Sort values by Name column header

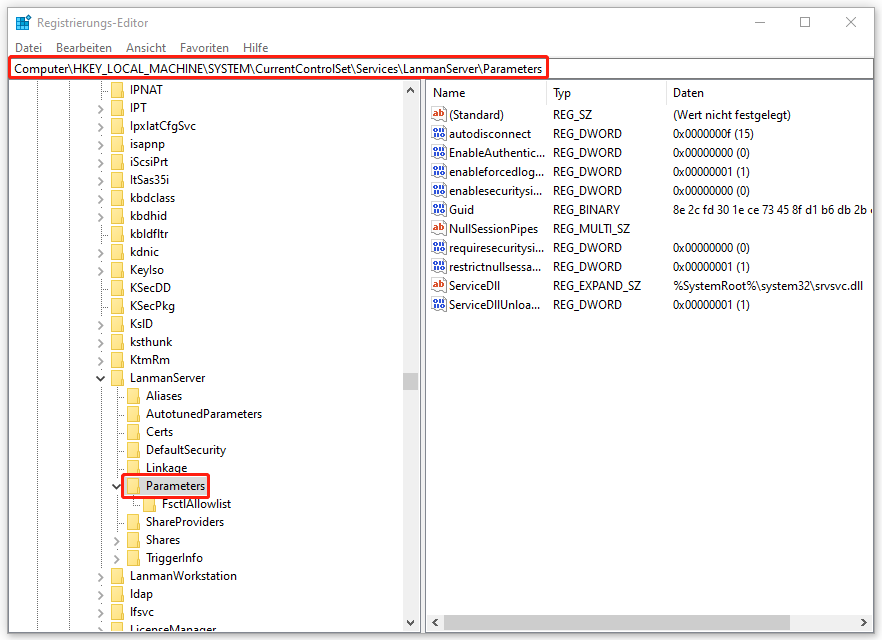pyautogui.click(x=486, y=93)
